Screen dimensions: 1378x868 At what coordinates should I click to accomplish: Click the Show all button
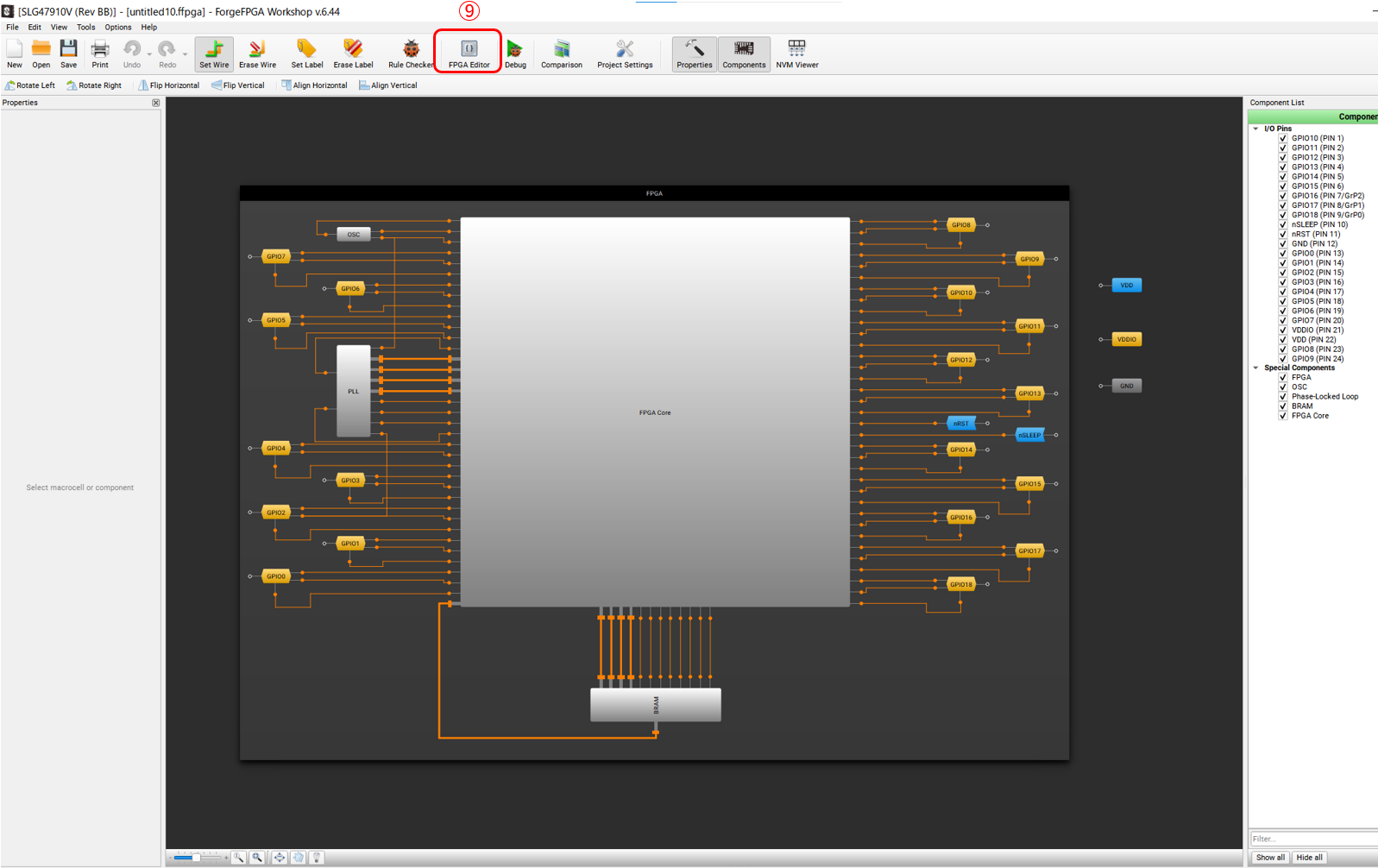[x=1270, y=858]
